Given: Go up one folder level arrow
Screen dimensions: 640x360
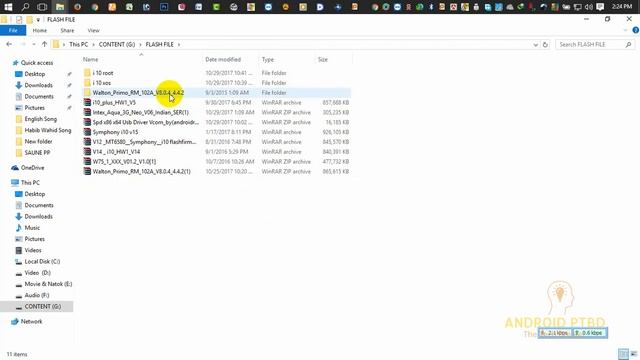Looking at the screenshot, I should click(44, 44).
